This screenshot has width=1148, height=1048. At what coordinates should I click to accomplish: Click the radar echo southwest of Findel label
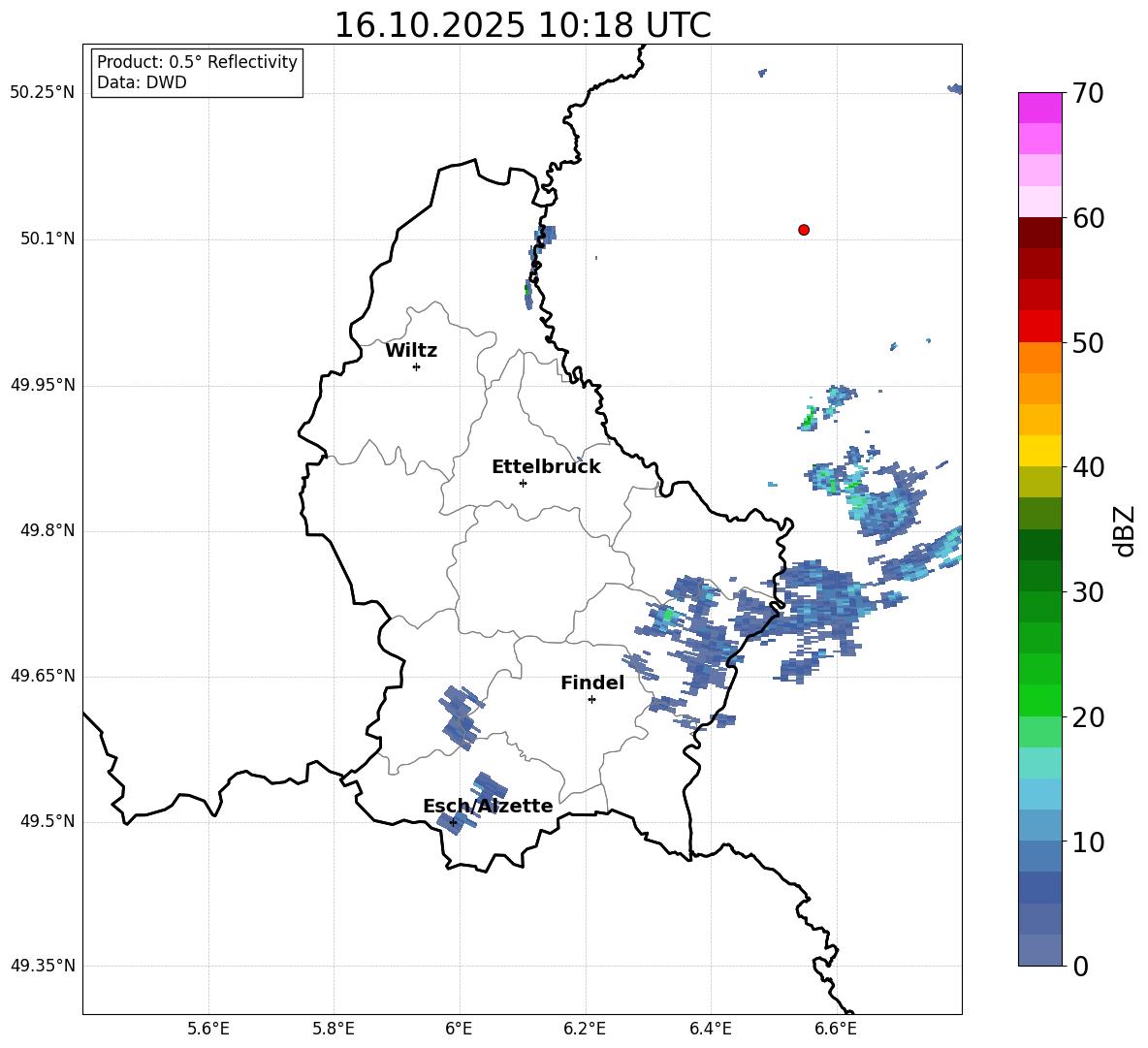(461, 717)
